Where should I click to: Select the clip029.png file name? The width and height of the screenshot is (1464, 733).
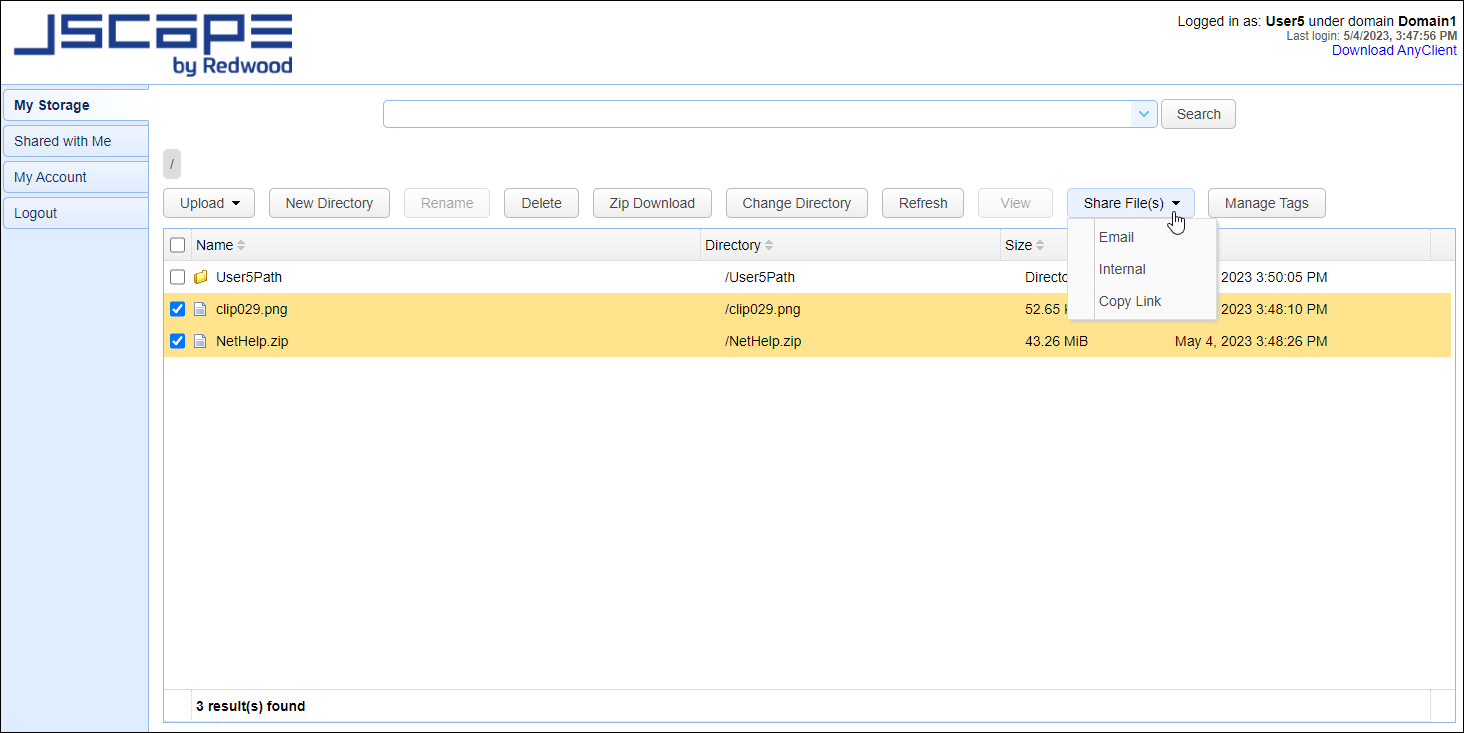[252, 309]
